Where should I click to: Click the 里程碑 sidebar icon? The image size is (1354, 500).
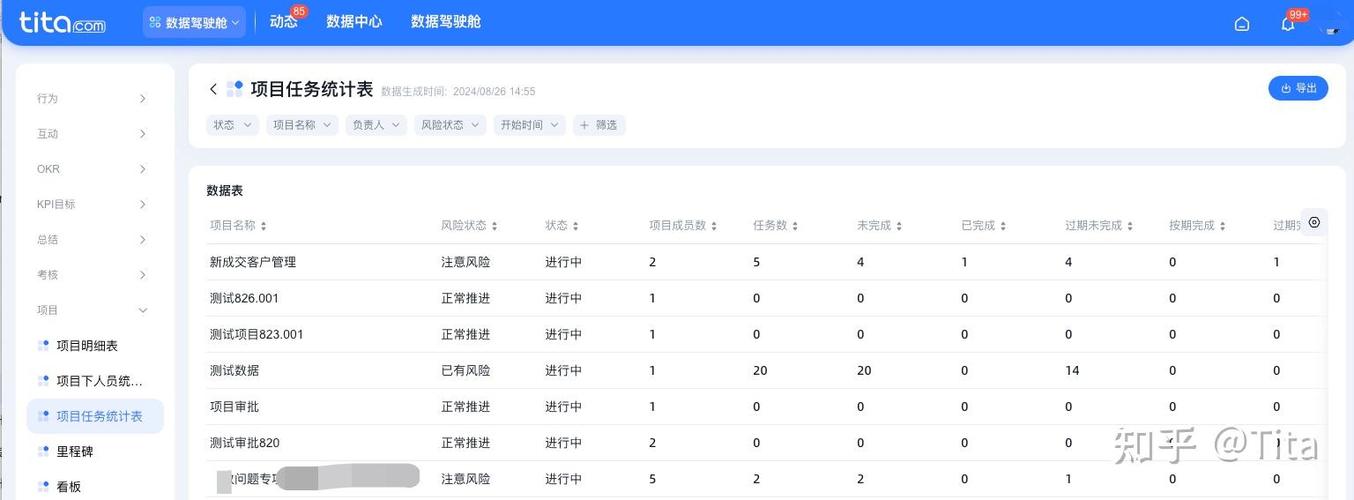tap(43, 452)
